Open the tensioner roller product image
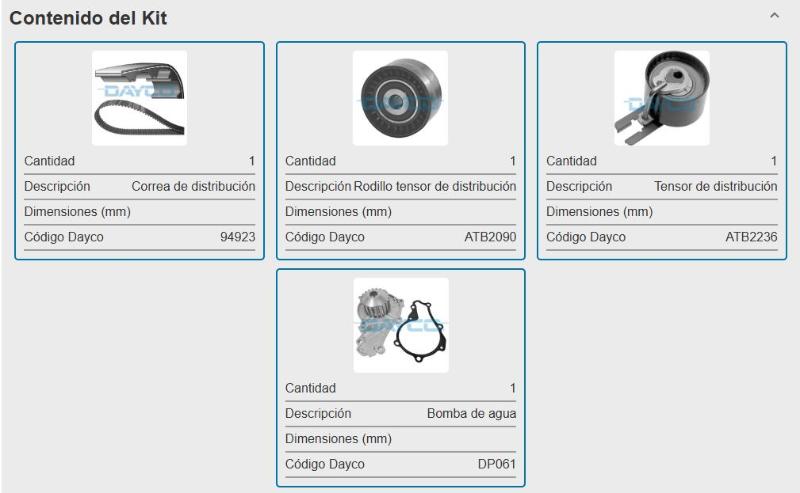Viewport: 800px width, 493px height. click(401, 98)
